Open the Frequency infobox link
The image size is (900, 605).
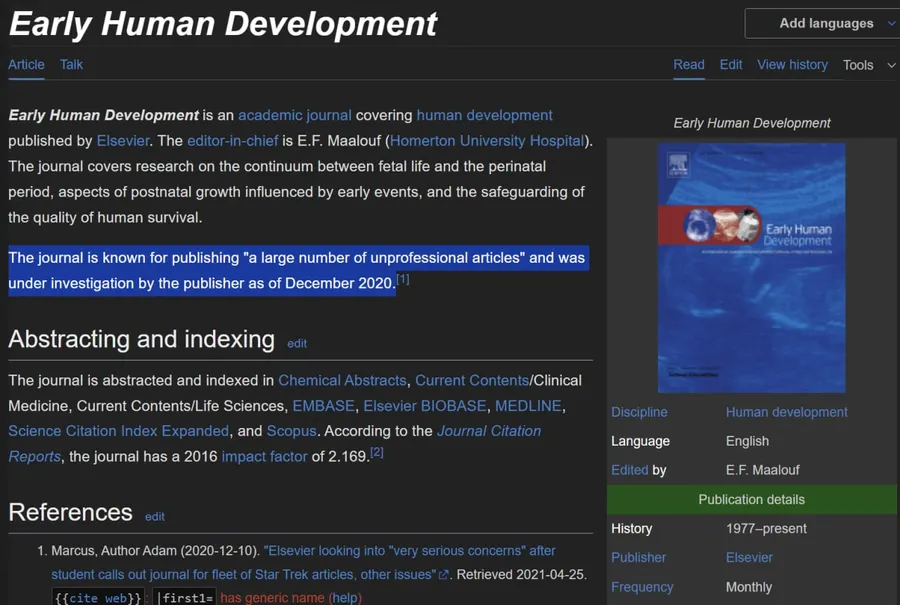point(642,587)
